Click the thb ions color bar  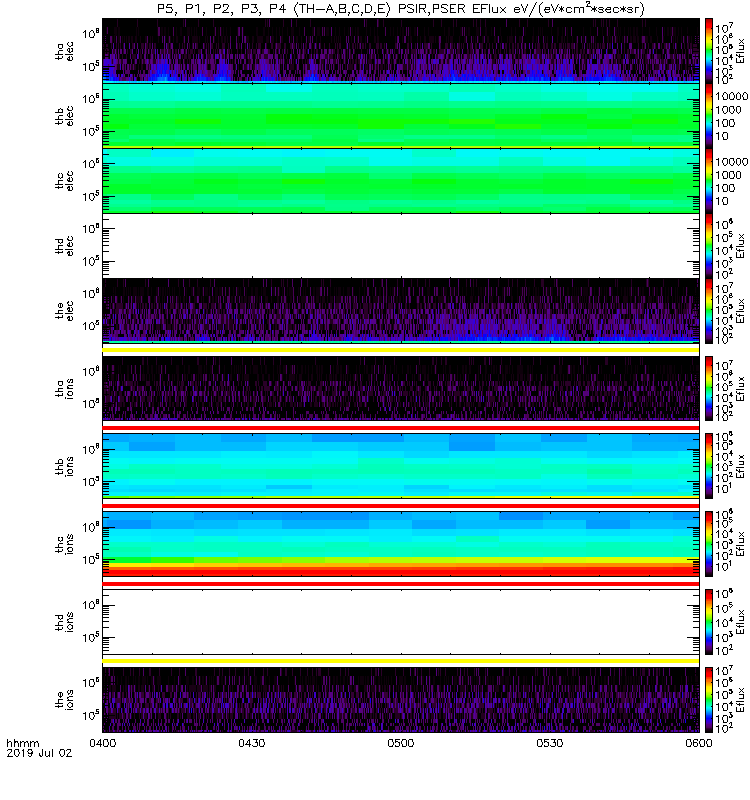(x=709, y=466)
